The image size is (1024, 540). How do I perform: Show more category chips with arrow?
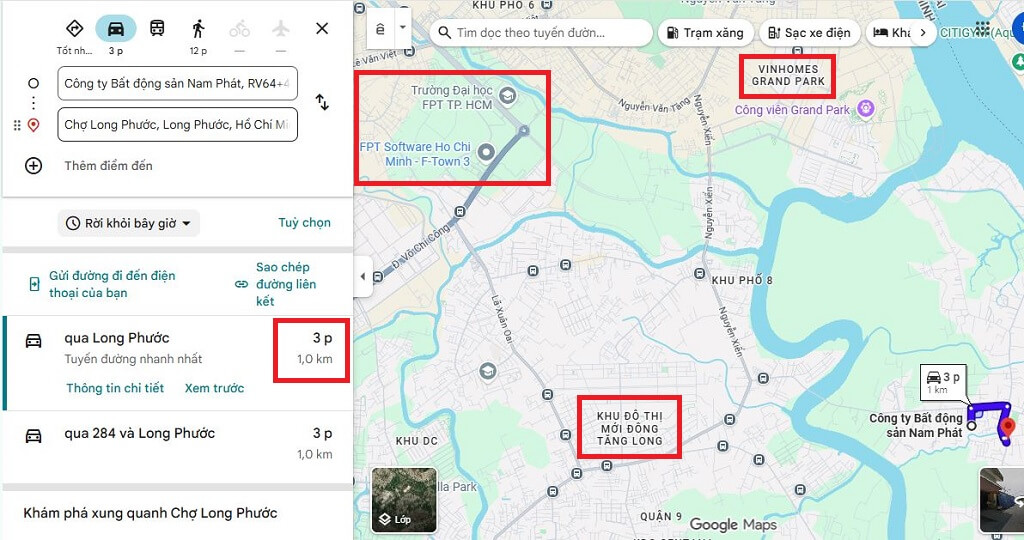pyautogui.click(x=923, y=33)
